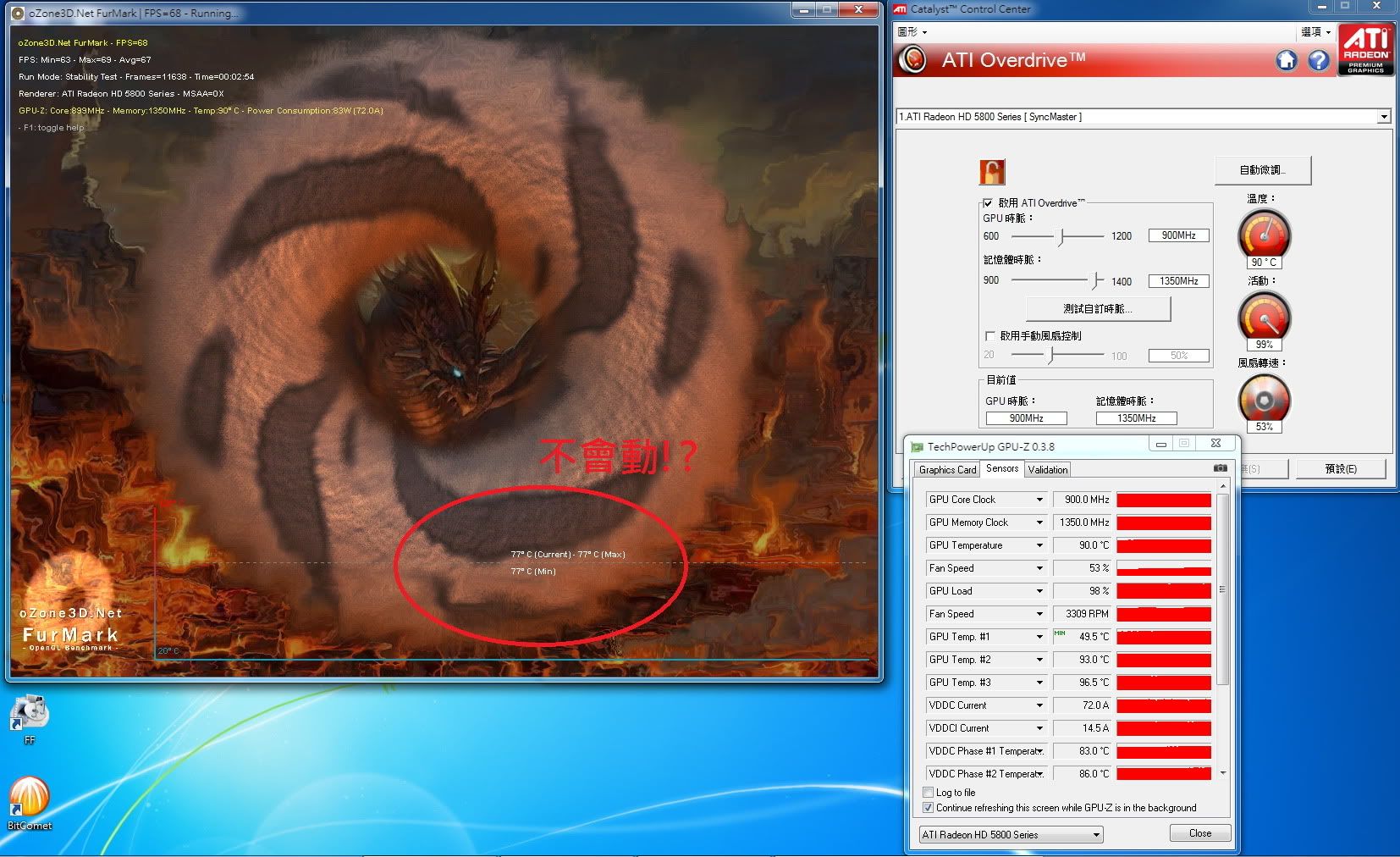Screen dimensions: 1400x857
Task: Check the Log to file option
Action: (x=928, y=793)
